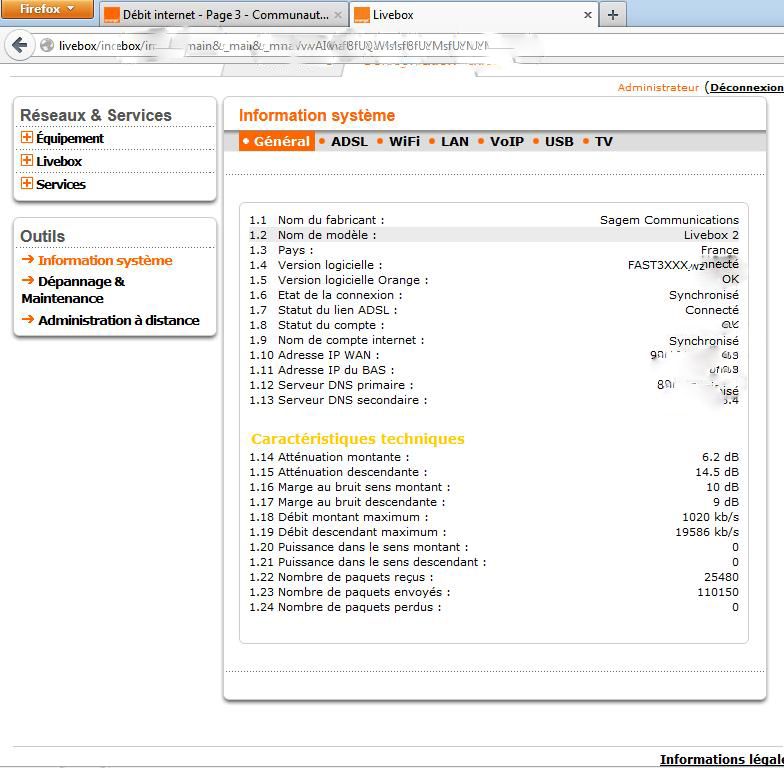784x768 pixels.
Task: Click the Caractéristiques techniques heading
Action: click(358, 439)
